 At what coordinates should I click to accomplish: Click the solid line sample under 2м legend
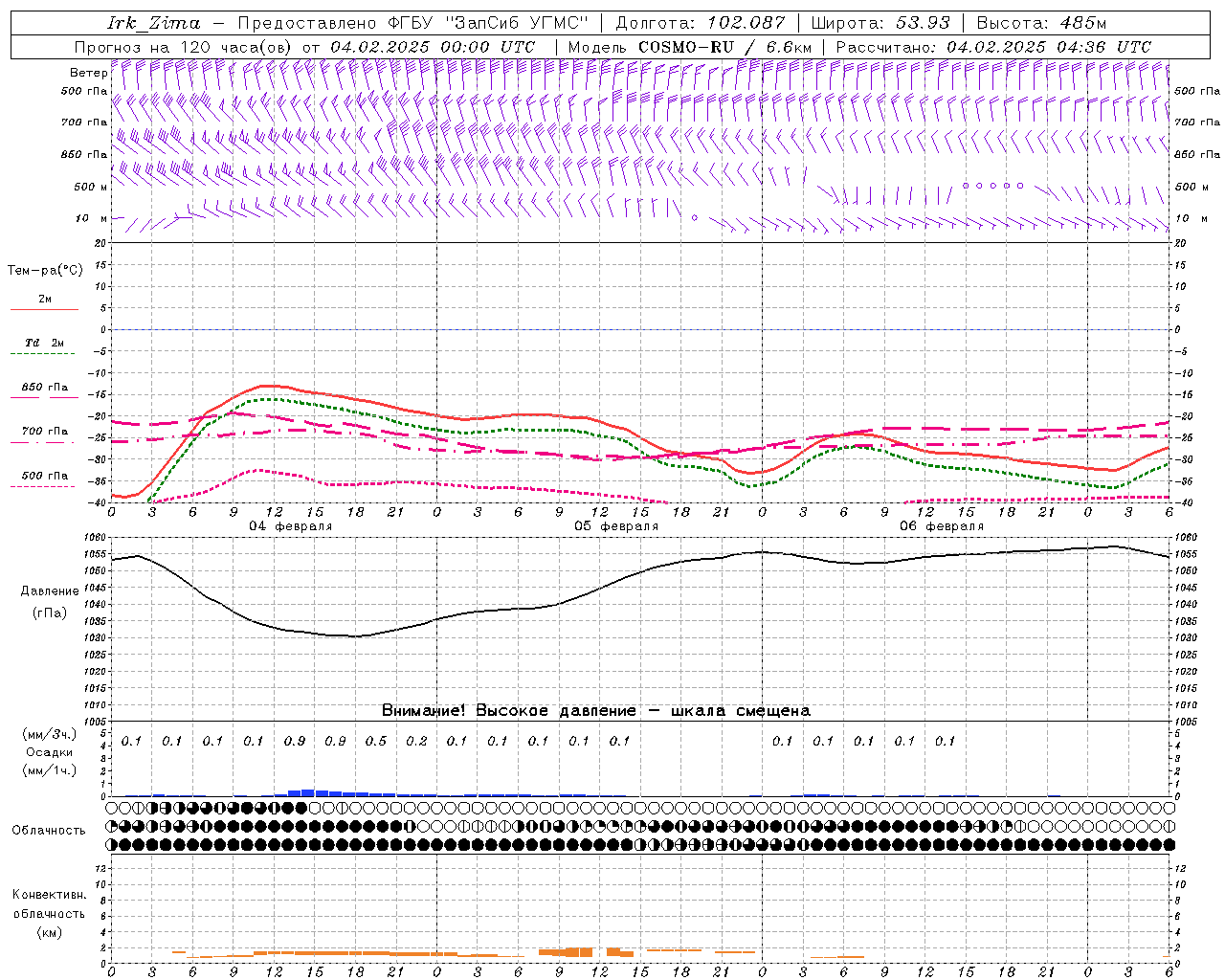pos(44,310)
